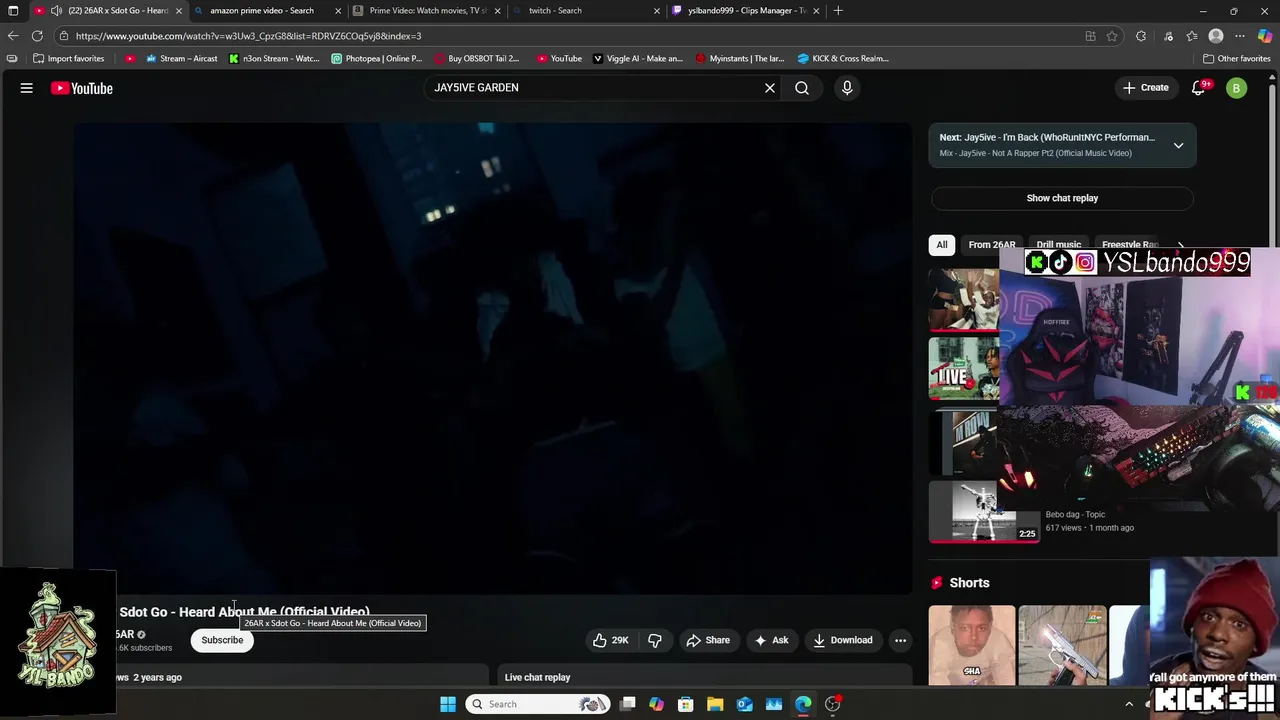Image resolution: width=1280 pixels, height=720 pixels.
Task: Ask about this video
Action: click(771, 640)
